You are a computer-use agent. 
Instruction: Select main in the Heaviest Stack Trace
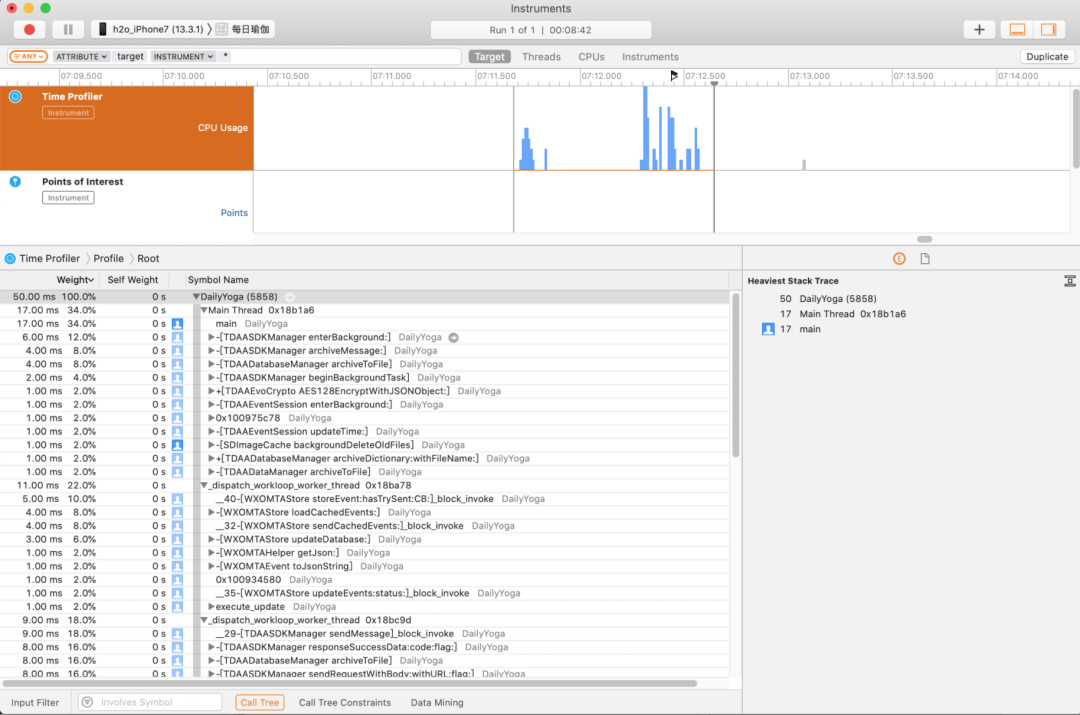coord(810,329)
